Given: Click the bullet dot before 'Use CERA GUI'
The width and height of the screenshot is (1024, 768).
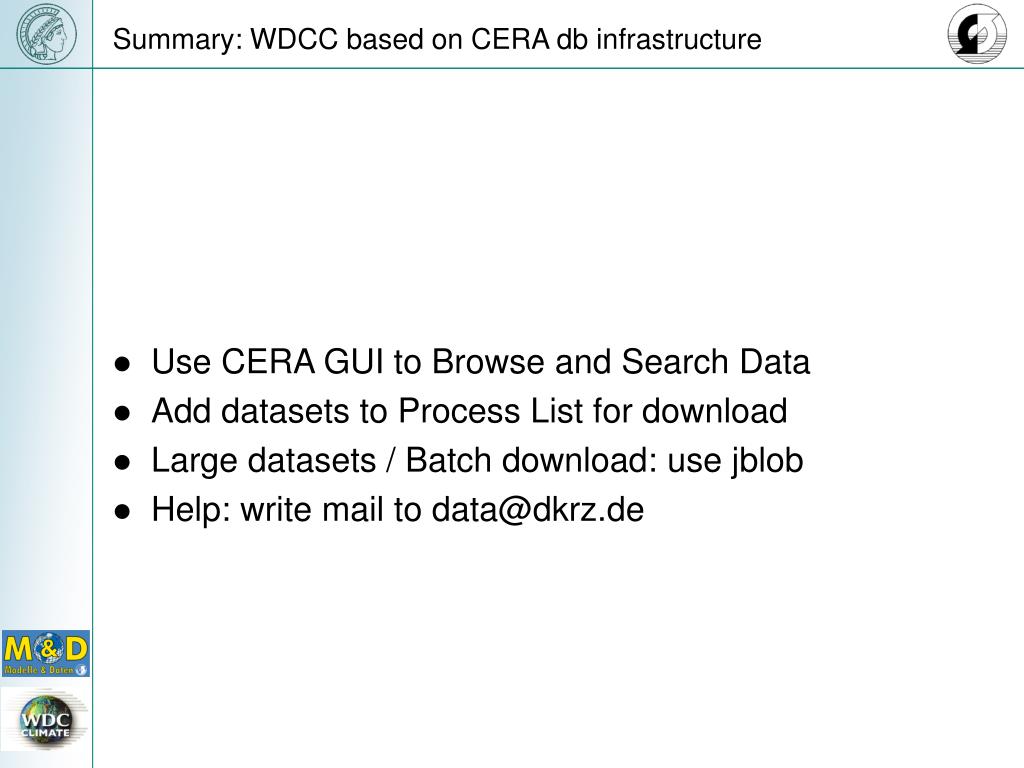Looking at the screenshot, I should point(123,364).
